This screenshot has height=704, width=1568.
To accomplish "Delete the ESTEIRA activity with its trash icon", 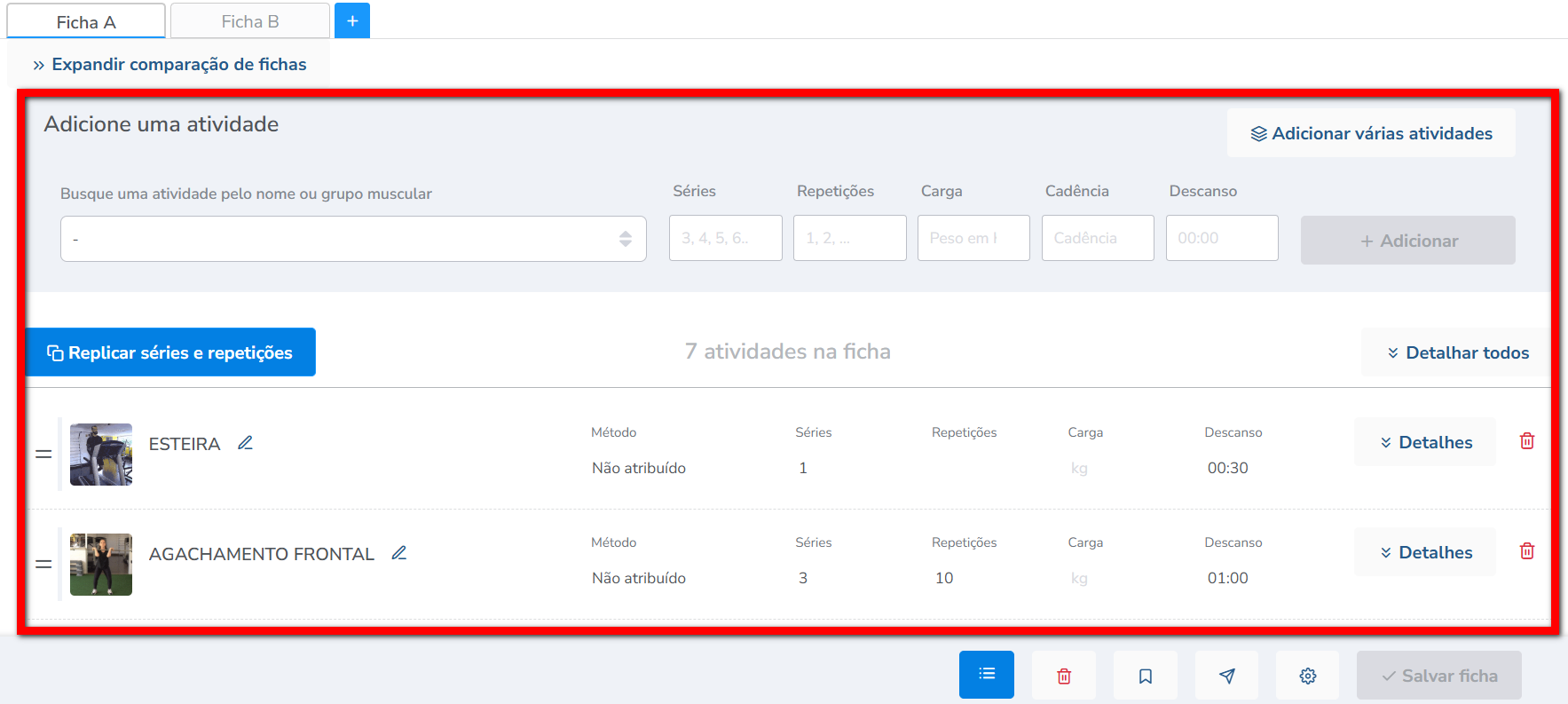I will [1526, 441].
